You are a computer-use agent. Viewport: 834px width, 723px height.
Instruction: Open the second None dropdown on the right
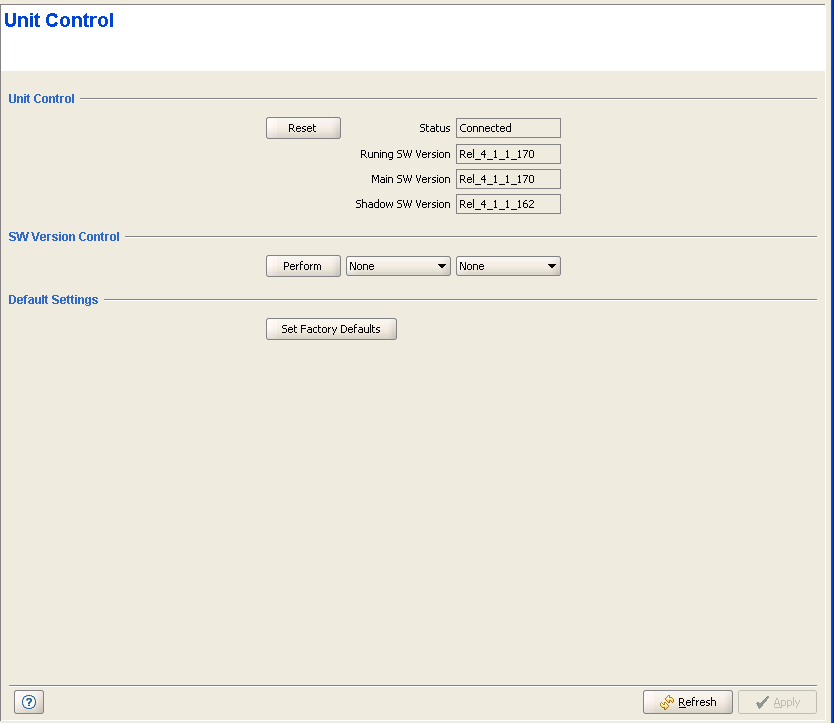(x=508, y=266)
